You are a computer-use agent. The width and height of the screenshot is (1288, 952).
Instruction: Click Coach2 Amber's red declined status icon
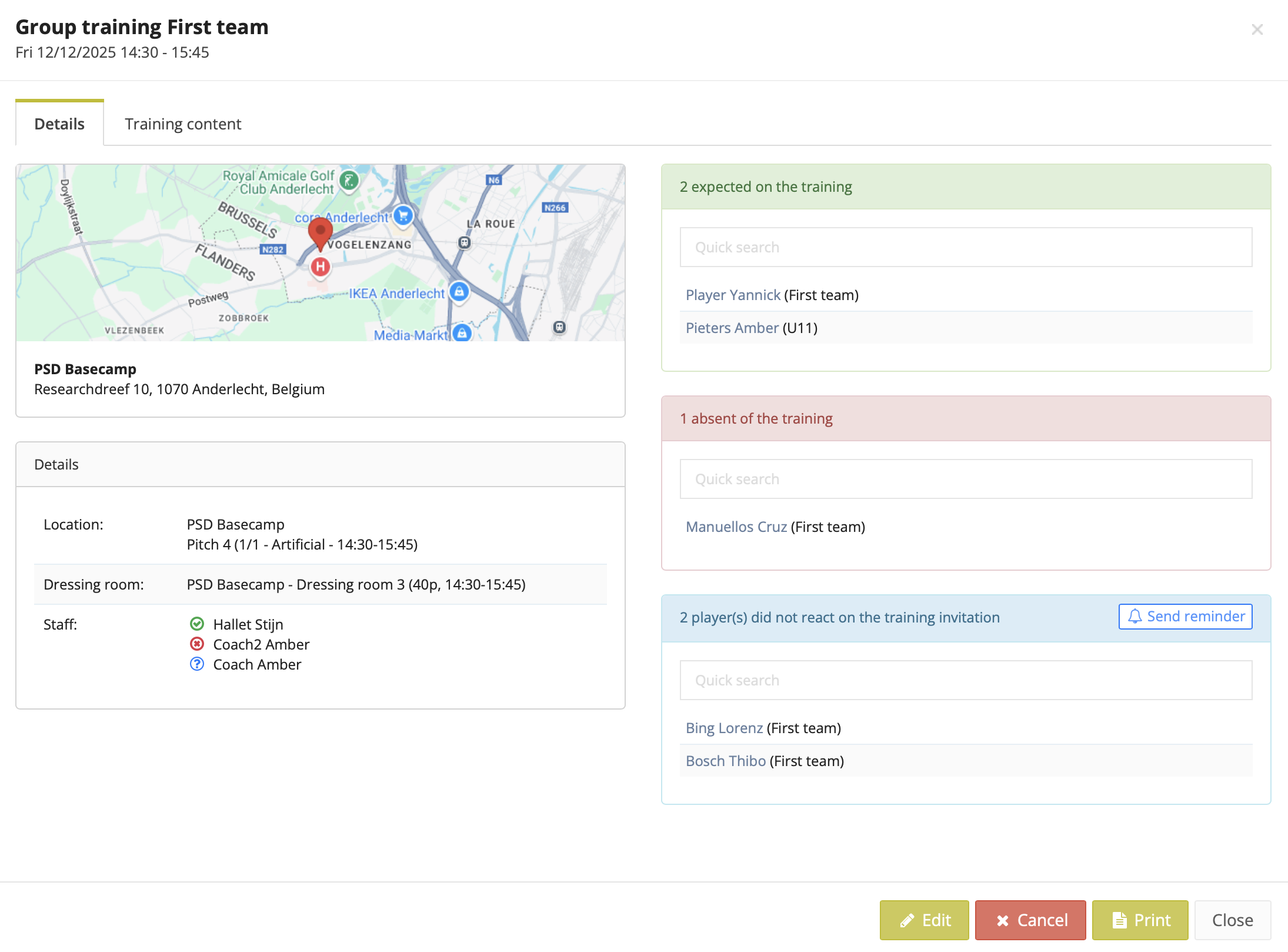click(x=197, y=644)
